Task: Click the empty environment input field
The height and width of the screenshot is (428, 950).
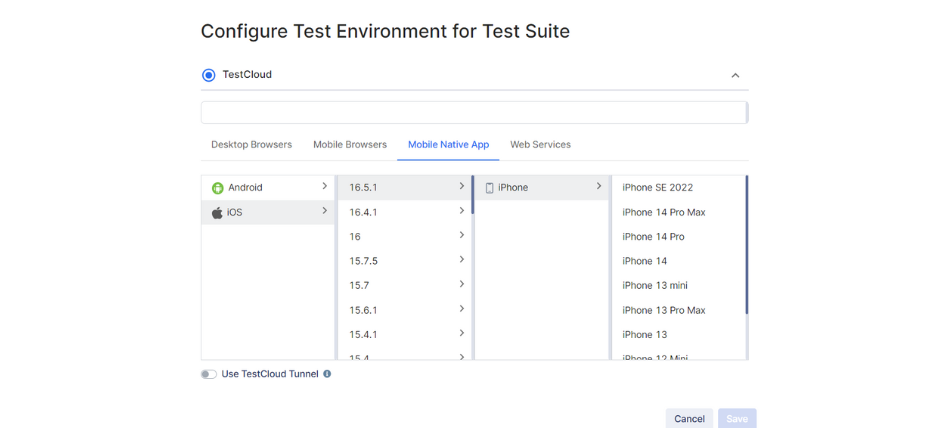Action: pyautogui.click(x=474, y=113)
